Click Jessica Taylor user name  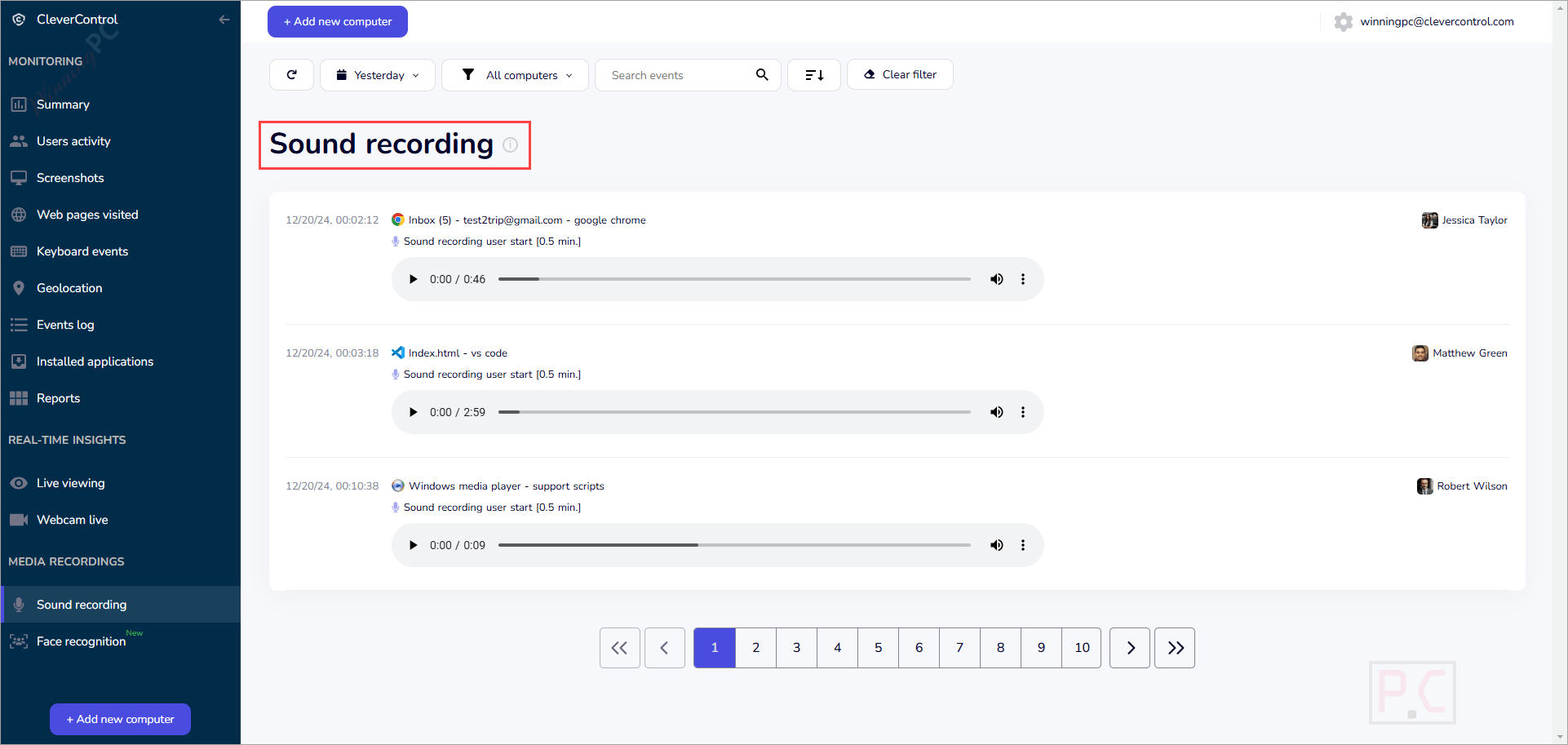[1474, 220]
